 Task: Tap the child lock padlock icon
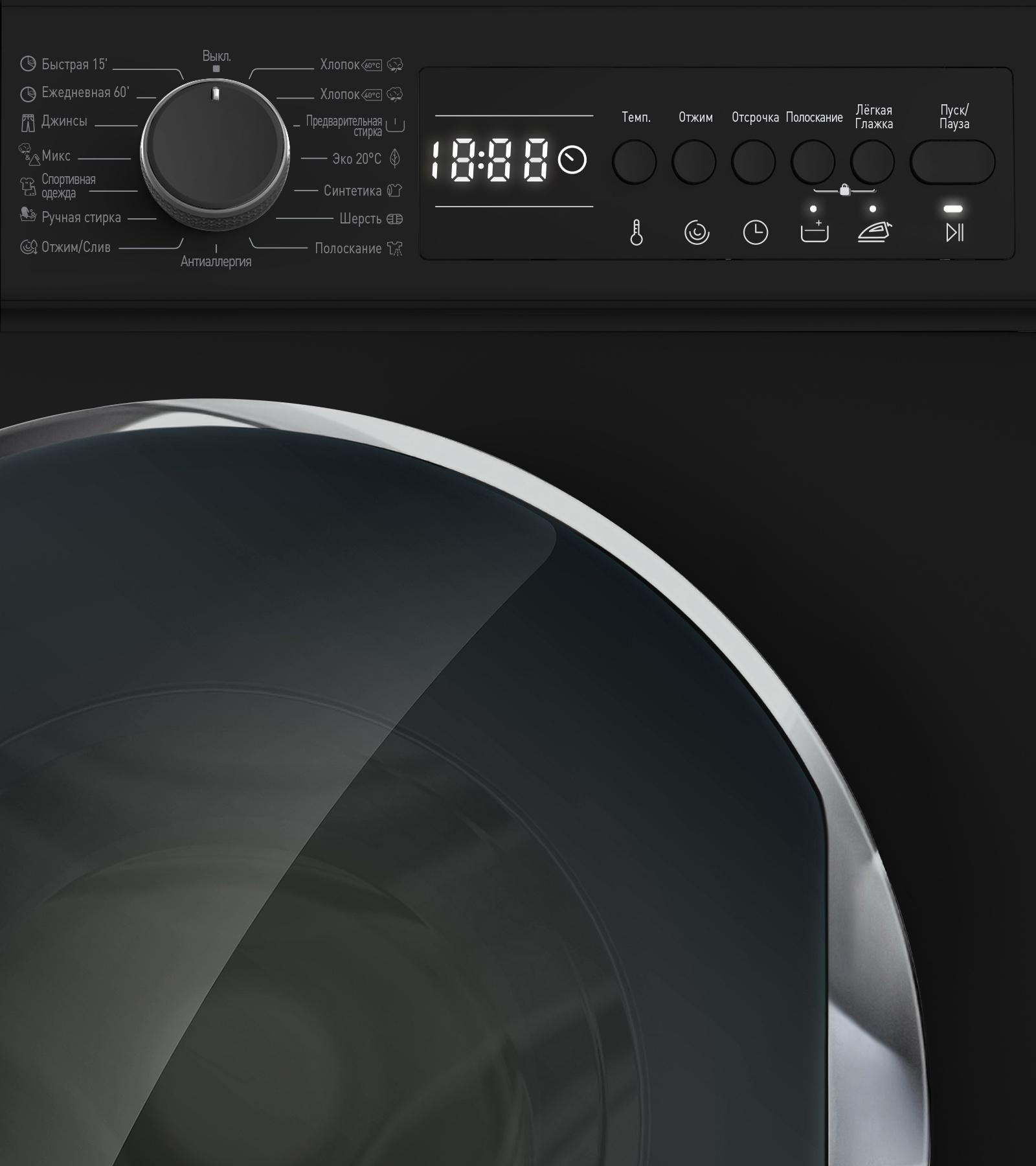pyautogui.click(x=844, y=190)
